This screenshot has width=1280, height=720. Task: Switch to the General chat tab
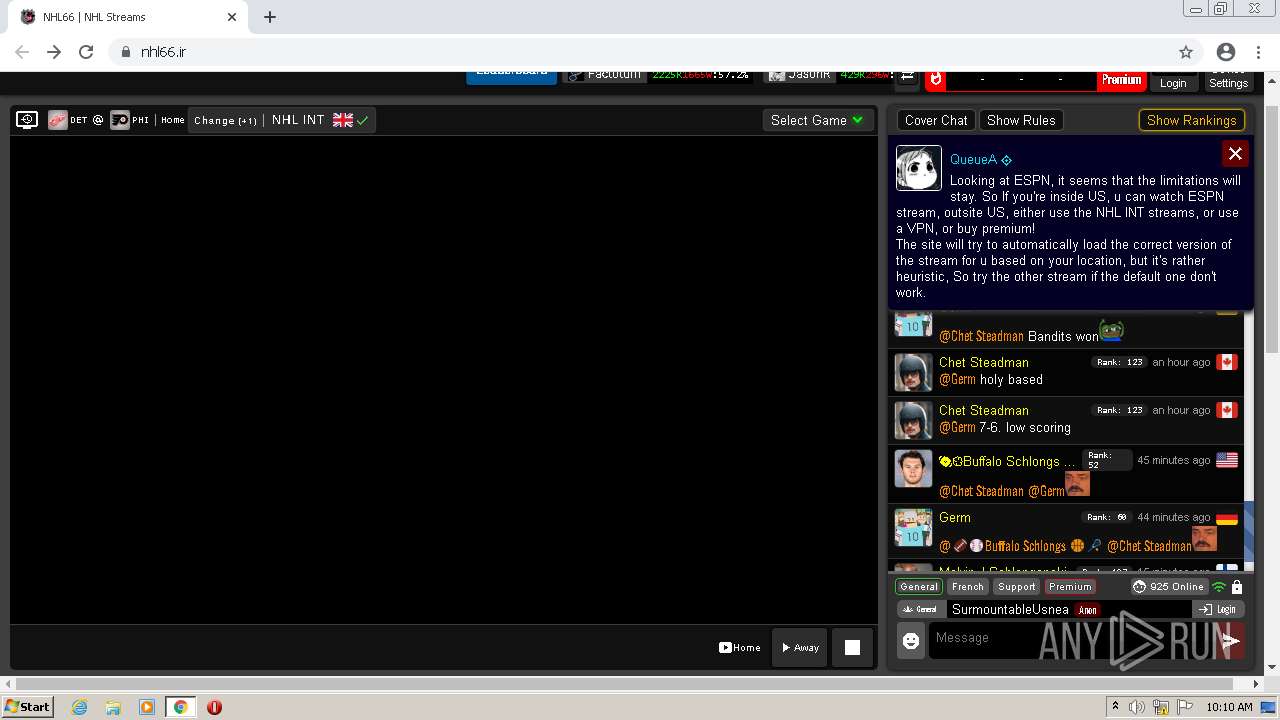click(918, 587)
